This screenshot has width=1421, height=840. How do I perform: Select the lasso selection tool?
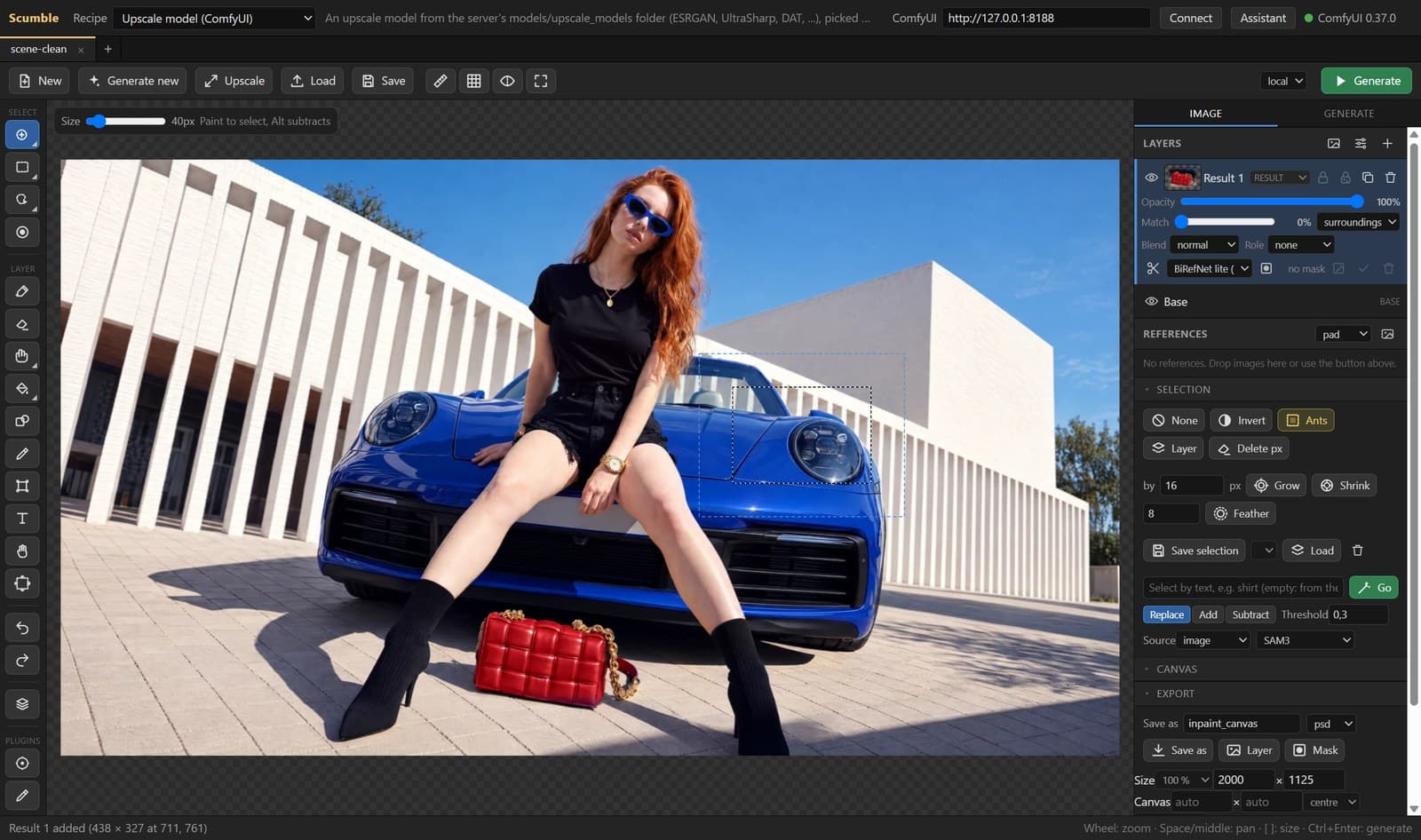point(22,200)
